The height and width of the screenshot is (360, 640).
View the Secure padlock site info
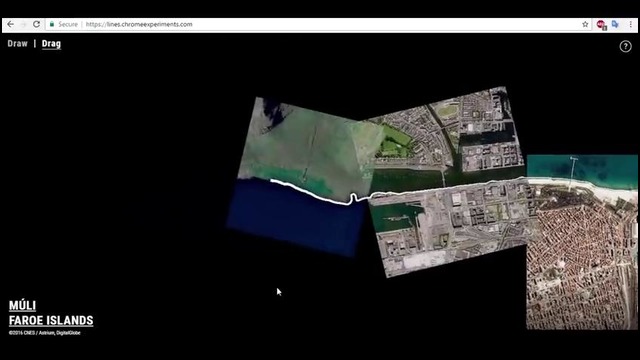click(x=64, y=24)
